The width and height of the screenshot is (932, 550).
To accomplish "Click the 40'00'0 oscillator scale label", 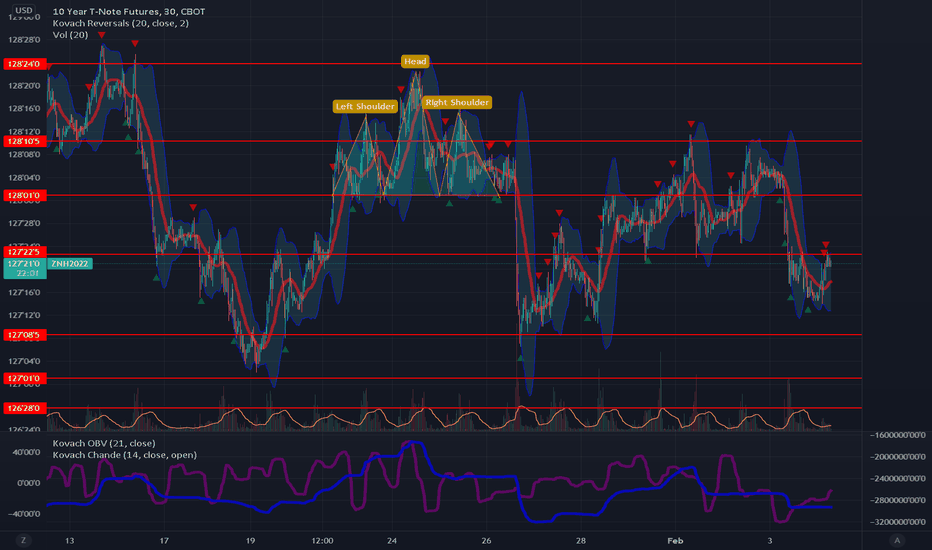I will [26, 452].
